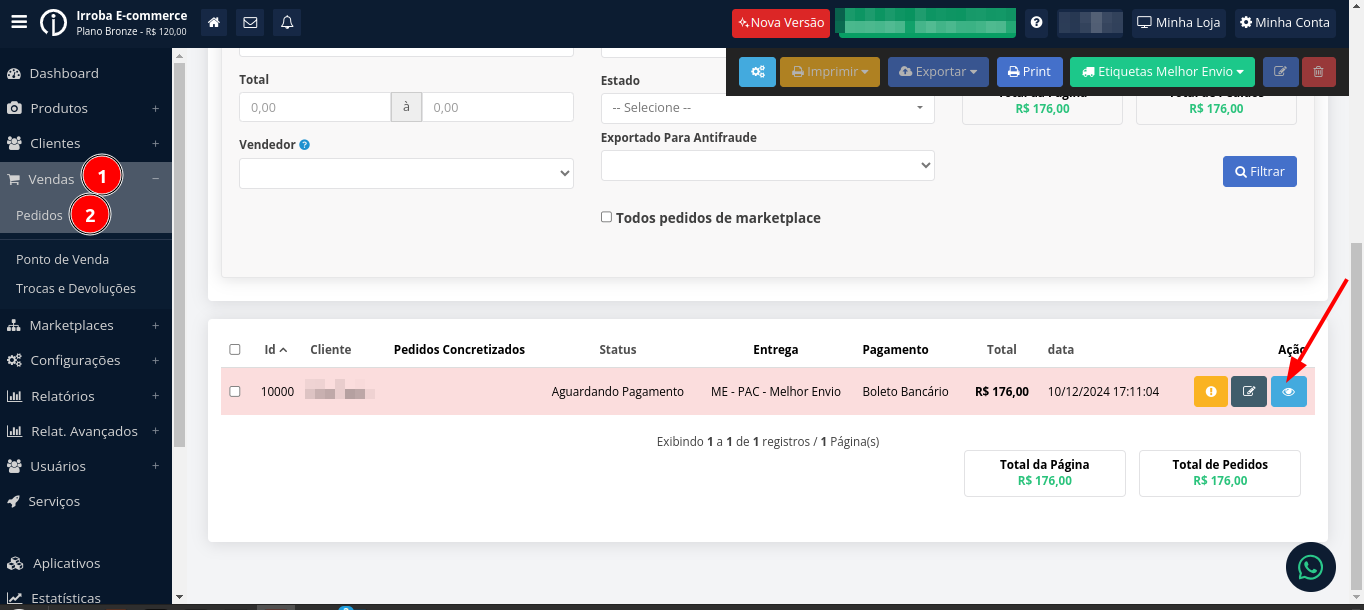This screenshot has width=1364, height=610.
Task: Expand the Relat. Avançados sidebar menu
Action: click(86, 431)
